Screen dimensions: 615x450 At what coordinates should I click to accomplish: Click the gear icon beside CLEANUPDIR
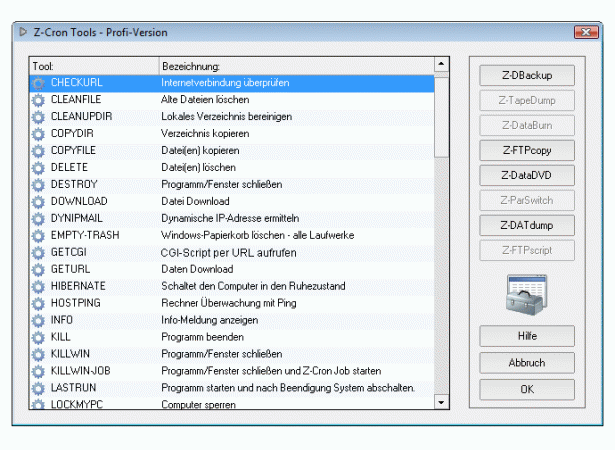point(38,117)
